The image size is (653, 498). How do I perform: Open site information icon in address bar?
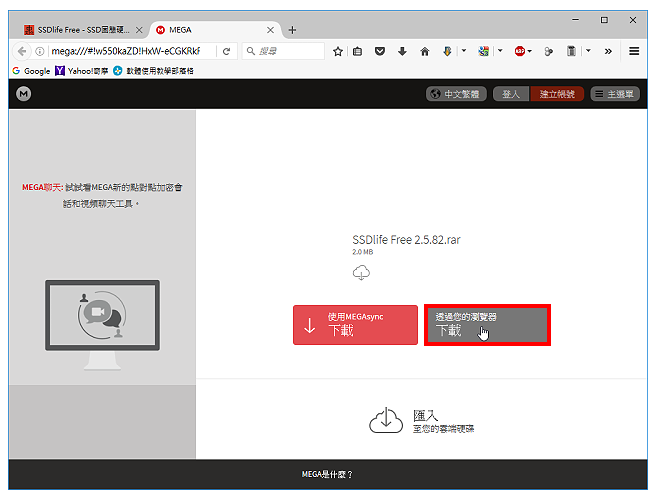click(40, 51)
